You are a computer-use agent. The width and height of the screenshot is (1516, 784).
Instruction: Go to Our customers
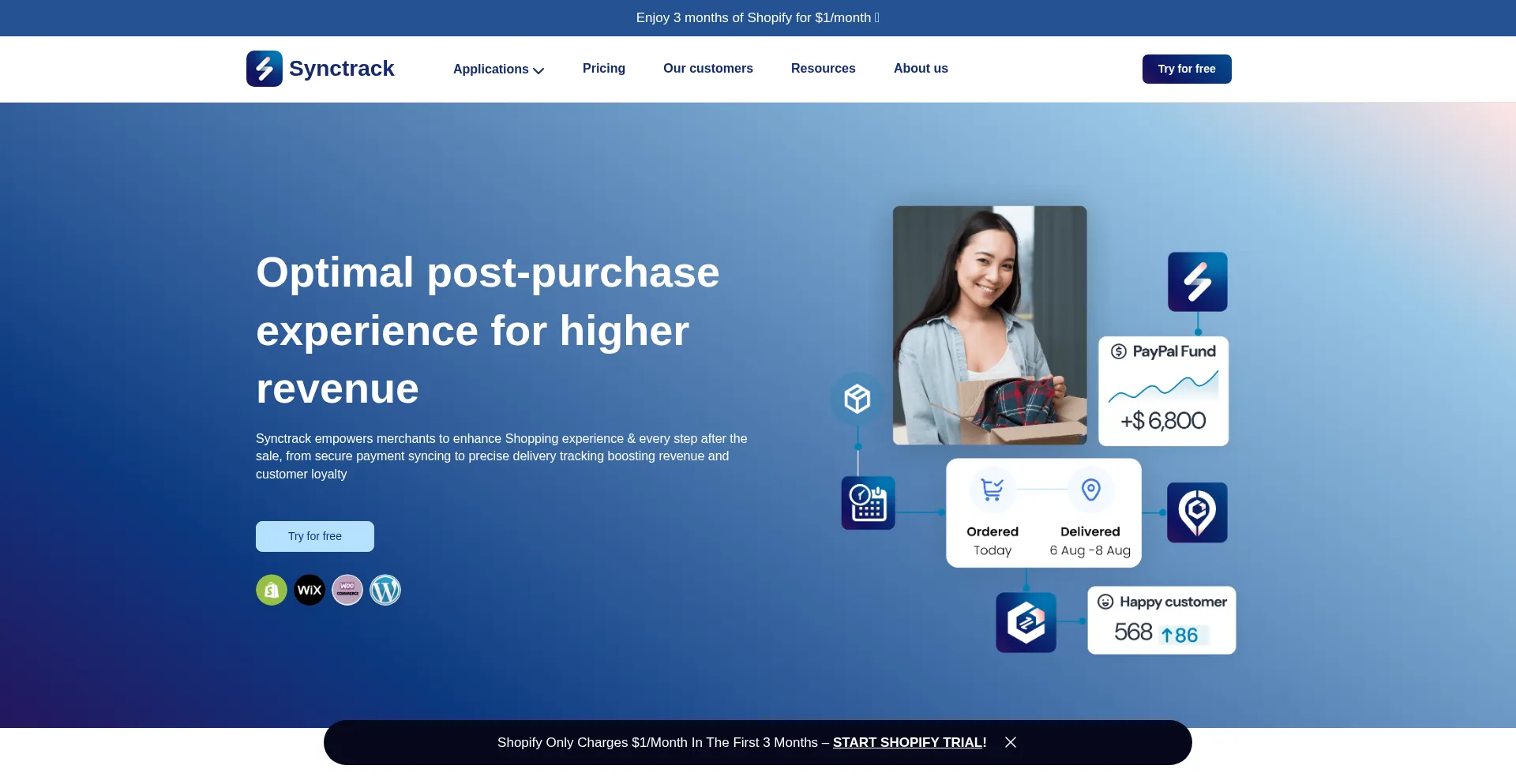(707, 69)
